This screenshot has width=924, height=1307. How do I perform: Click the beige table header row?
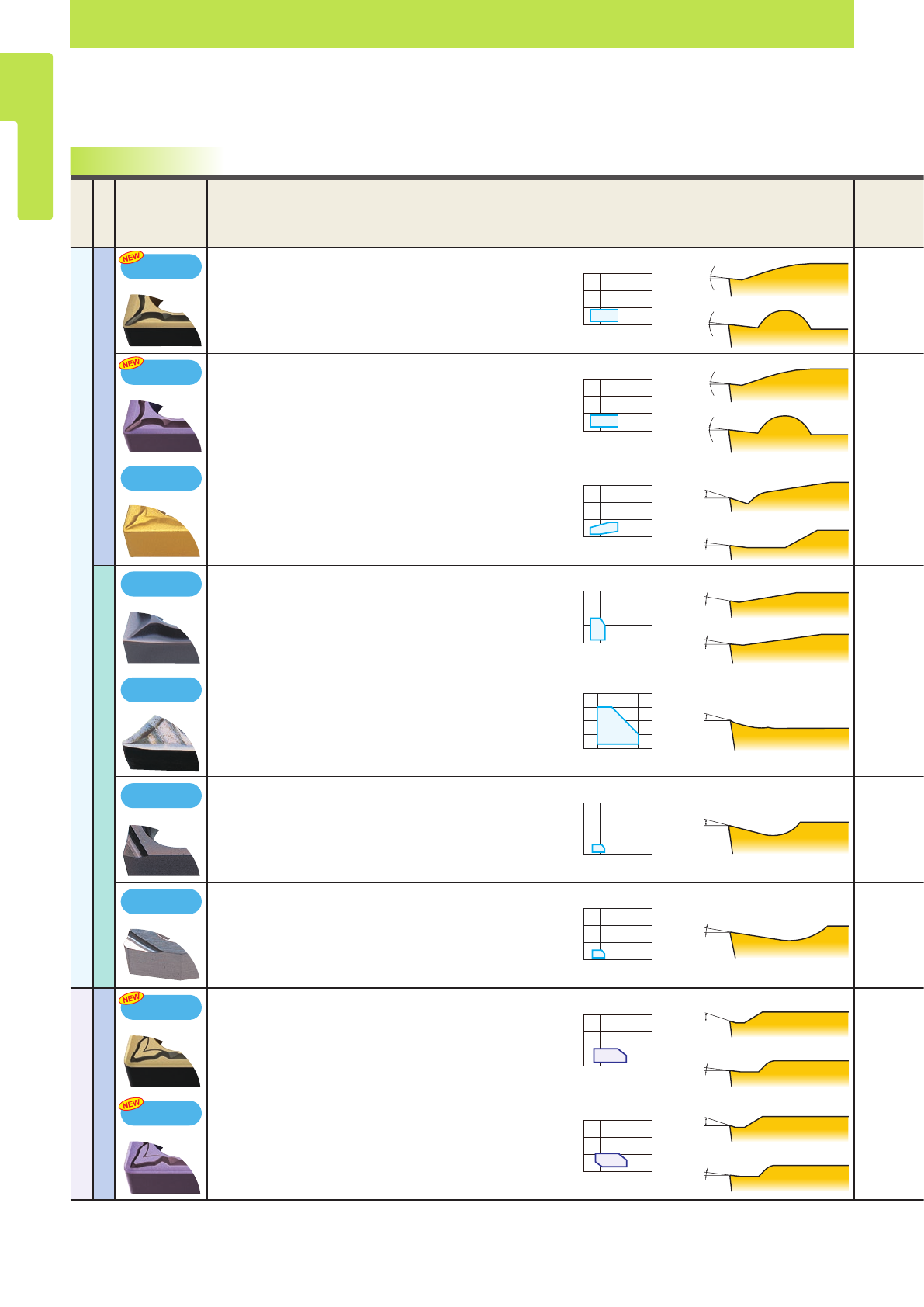(x=497, y=213)
